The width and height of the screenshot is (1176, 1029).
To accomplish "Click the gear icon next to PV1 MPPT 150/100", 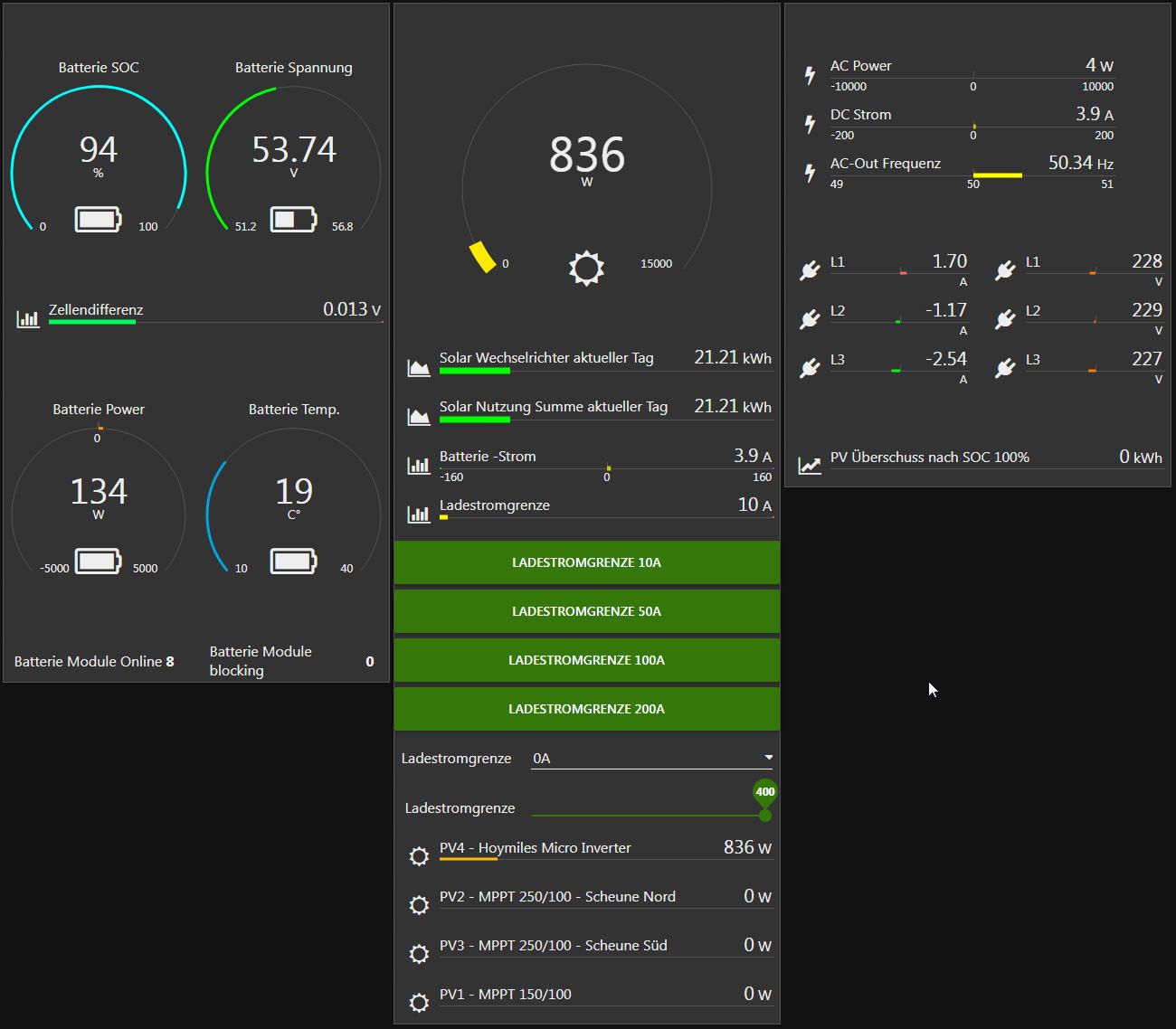I will click(x=419, y=1003).
